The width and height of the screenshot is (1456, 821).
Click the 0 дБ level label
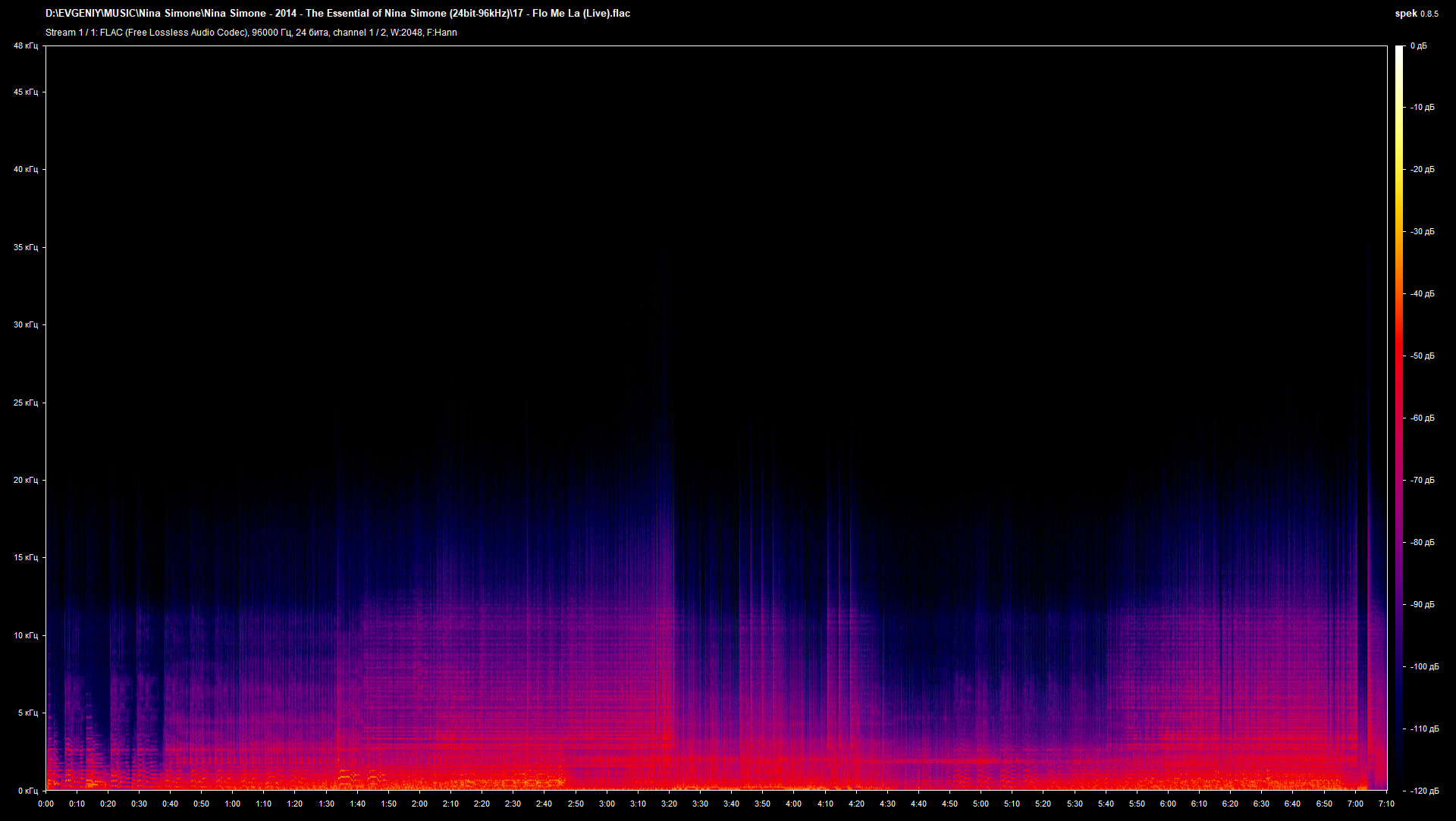(1418, 46)
